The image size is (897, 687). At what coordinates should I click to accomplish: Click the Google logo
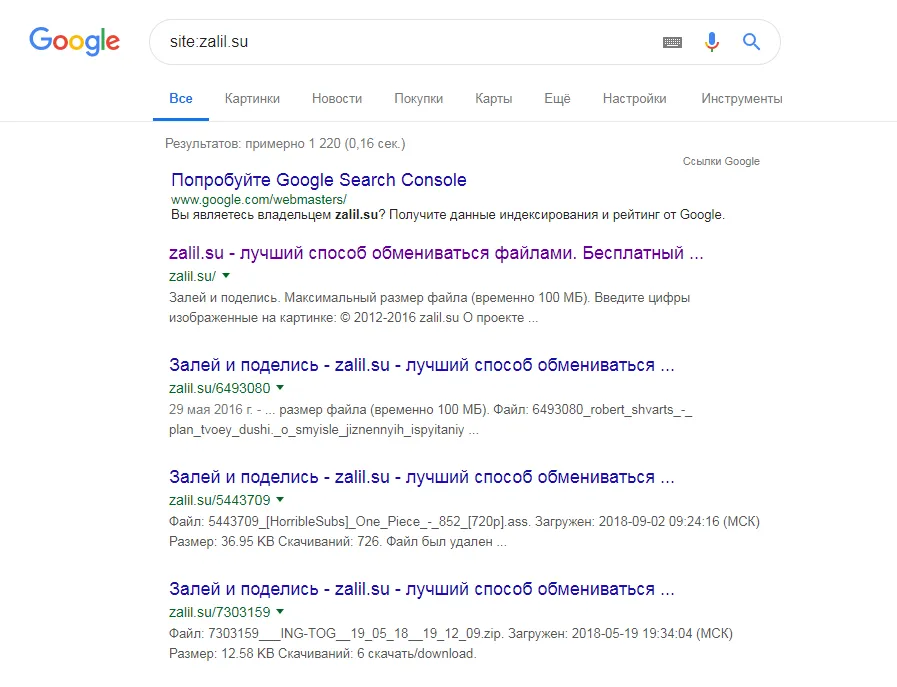(74, 41)
